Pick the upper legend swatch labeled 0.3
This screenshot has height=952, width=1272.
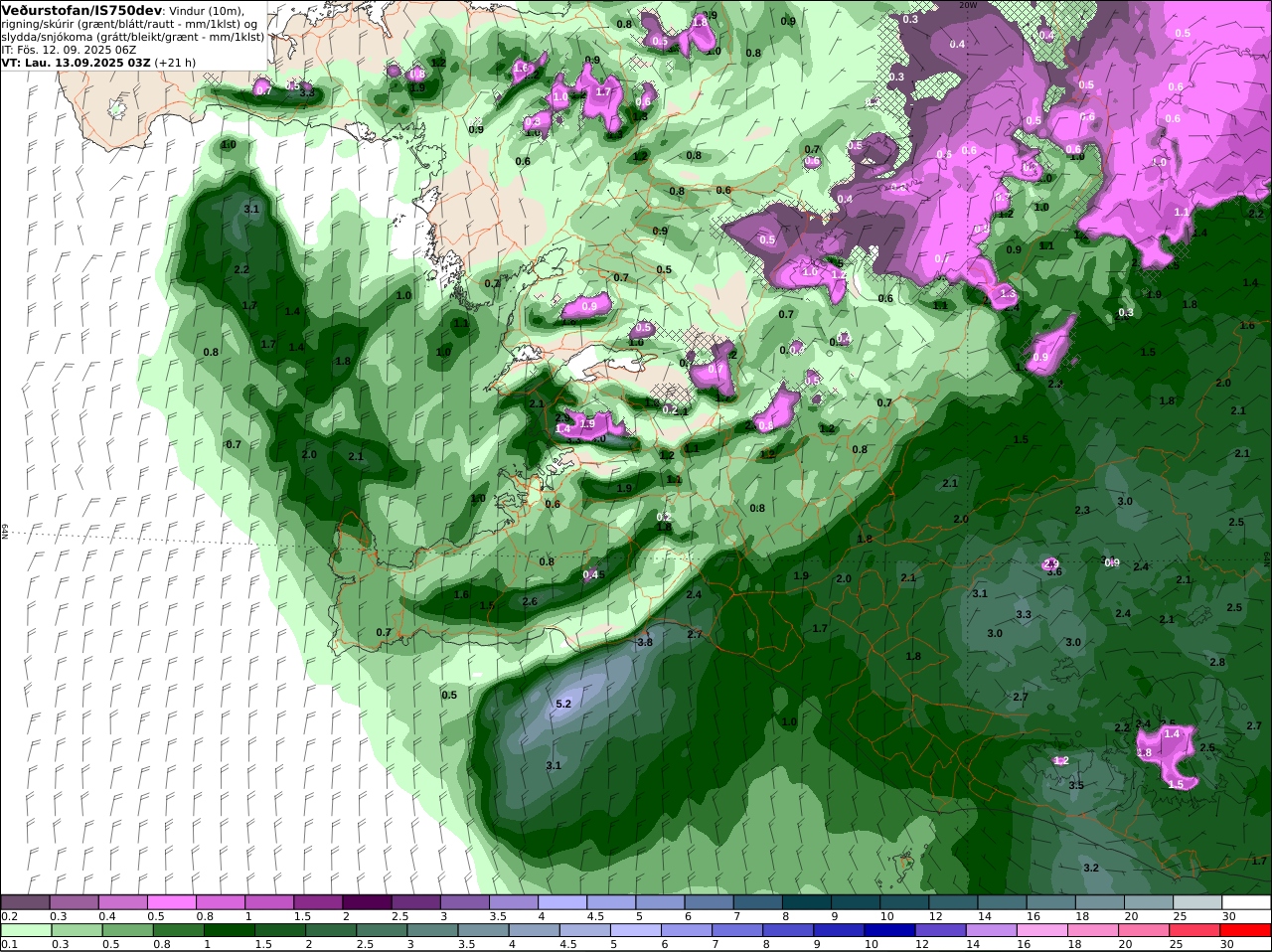(x=74, y=902)
